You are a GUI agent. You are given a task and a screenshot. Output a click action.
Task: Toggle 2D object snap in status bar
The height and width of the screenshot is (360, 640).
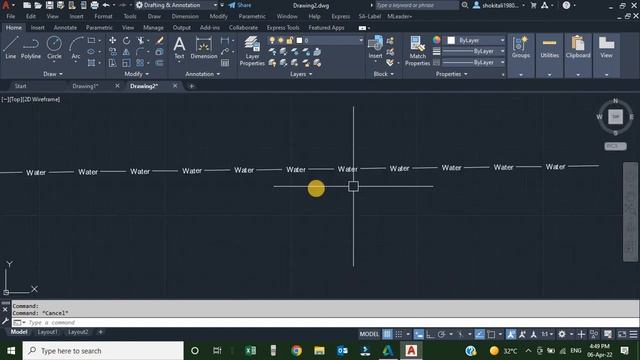(491, 334)
